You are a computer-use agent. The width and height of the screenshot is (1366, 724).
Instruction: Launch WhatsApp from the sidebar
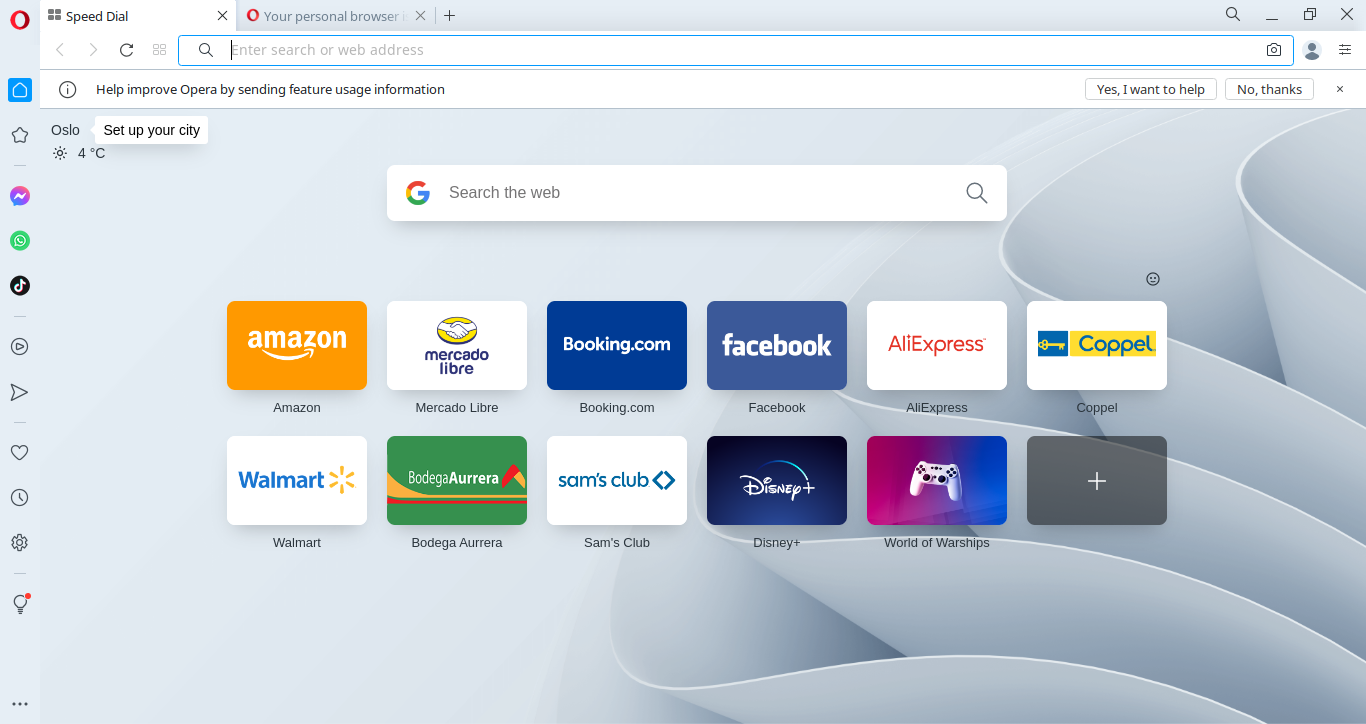(x=20, y=241)
